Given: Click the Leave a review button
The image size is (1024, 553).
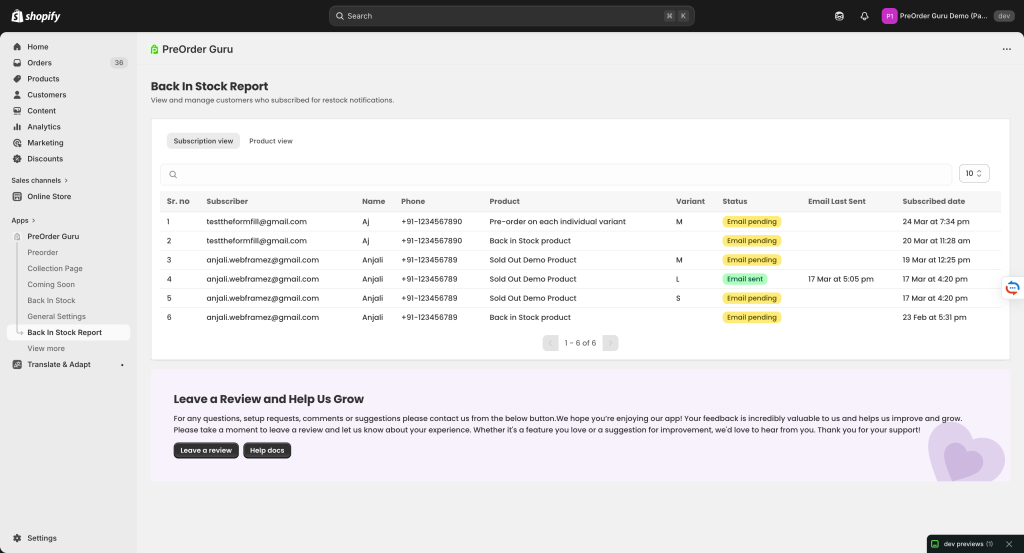Looking at the screenshot, I should coord(206,451).
